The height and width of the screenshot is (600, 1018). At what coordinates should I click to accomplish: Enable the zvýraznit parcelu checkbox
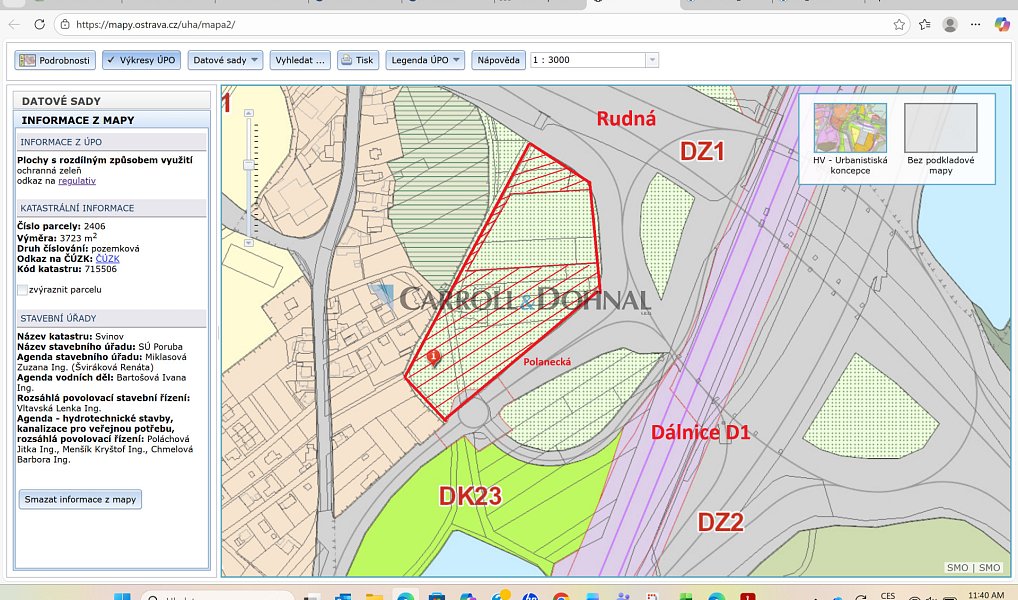pos(22,290)
